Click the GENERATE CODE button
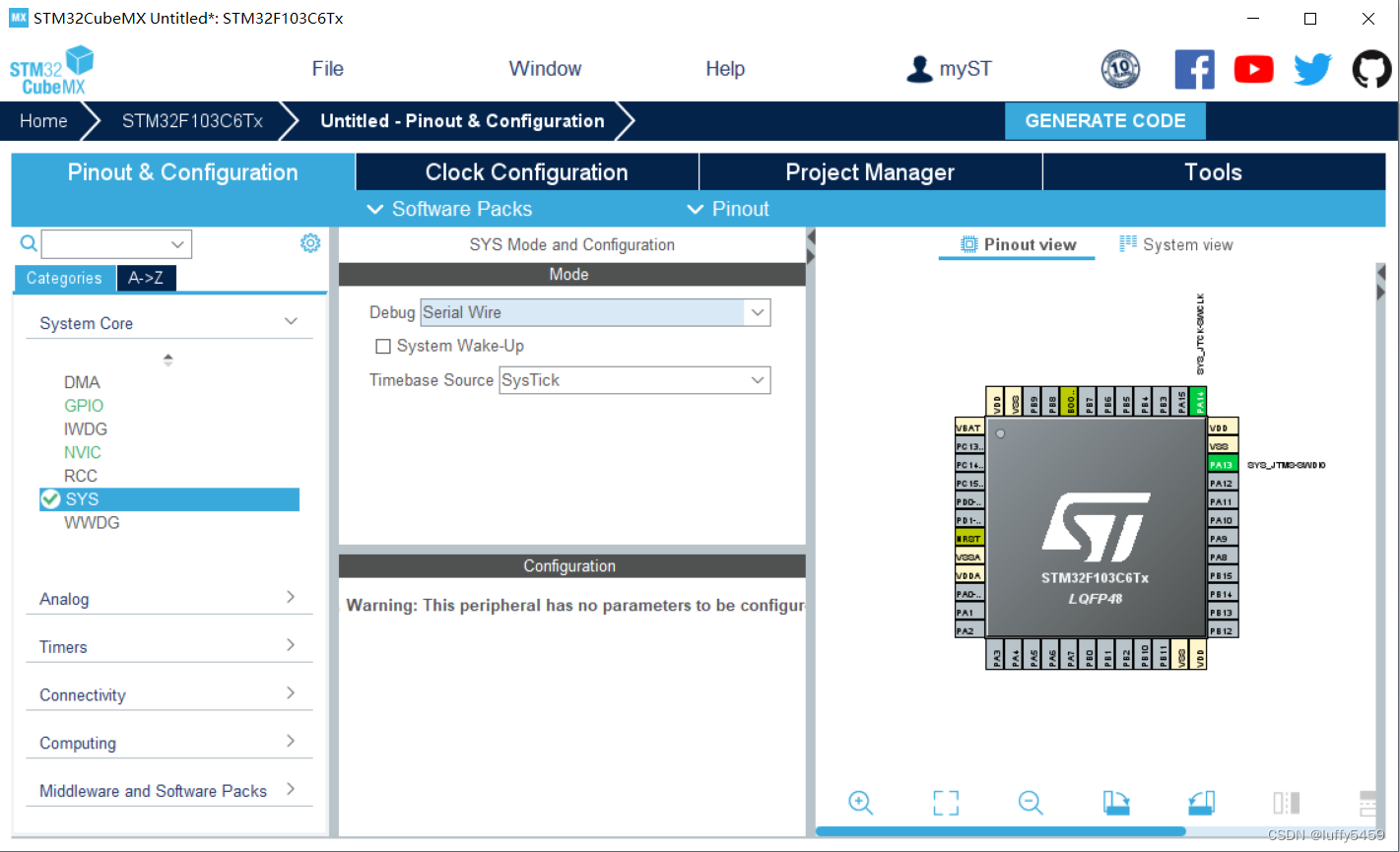 (x=1105, y=121)
